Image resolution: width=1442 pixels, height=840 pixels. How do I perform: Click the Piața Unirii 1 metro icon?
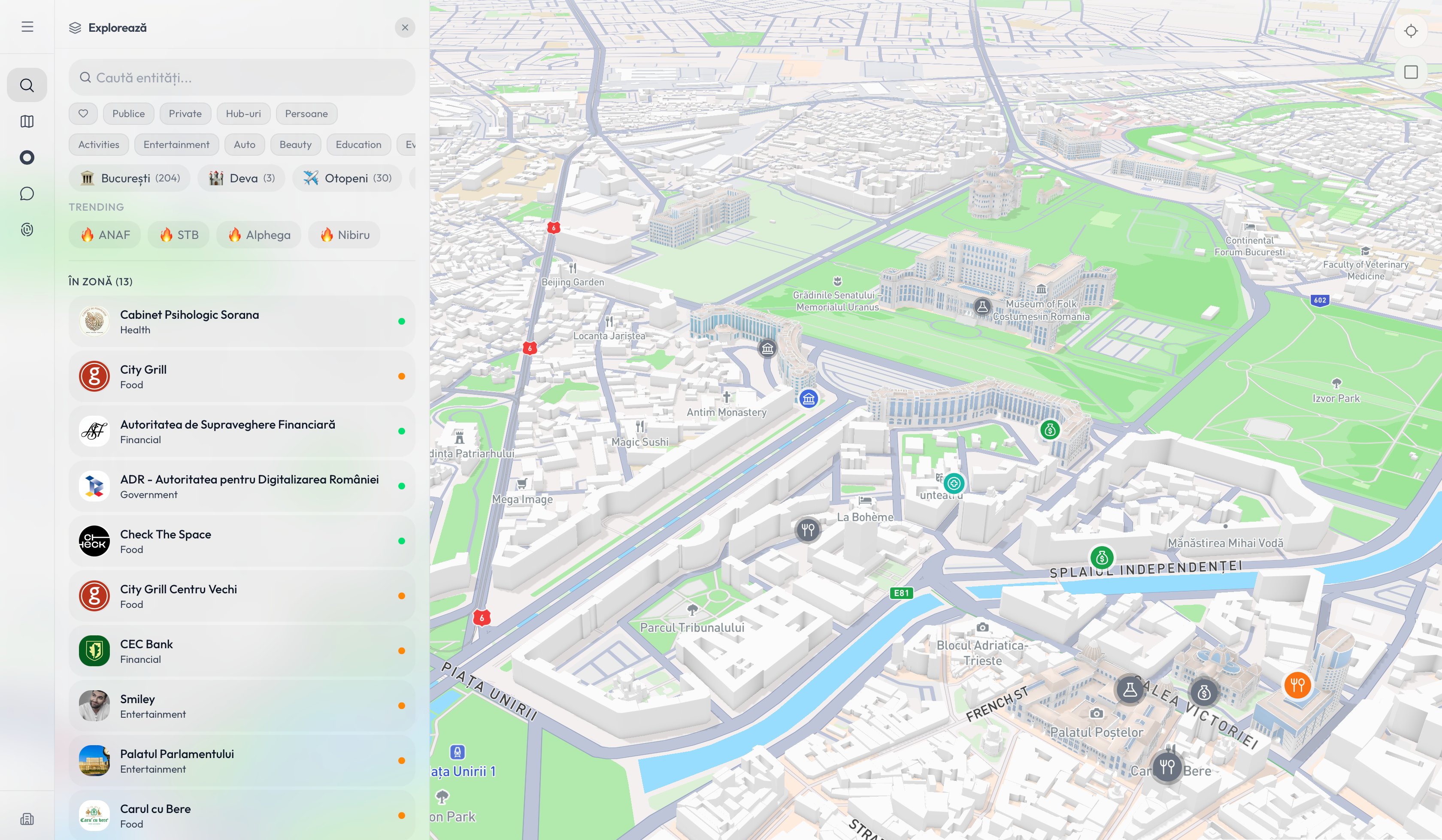coord(457,752)
